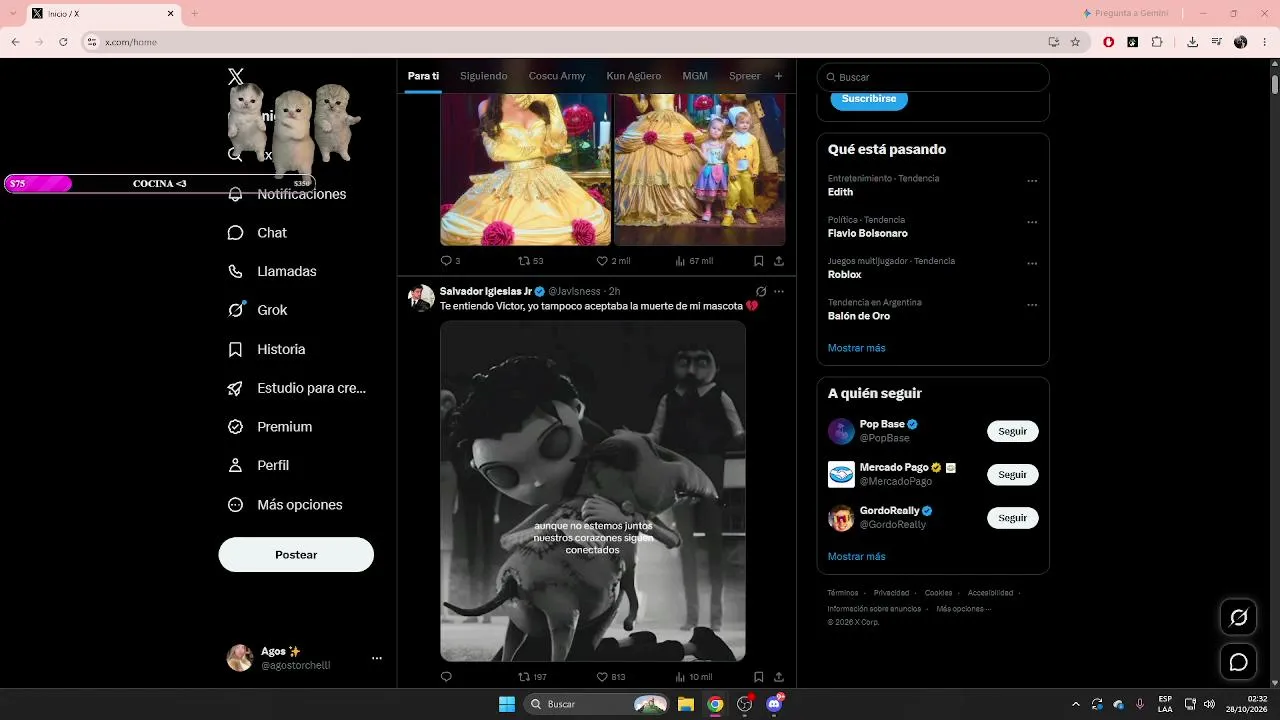This screenshot has width=1280, height=720.
Task: Switch to the Coscu Army tab
Action: (557, 76)
